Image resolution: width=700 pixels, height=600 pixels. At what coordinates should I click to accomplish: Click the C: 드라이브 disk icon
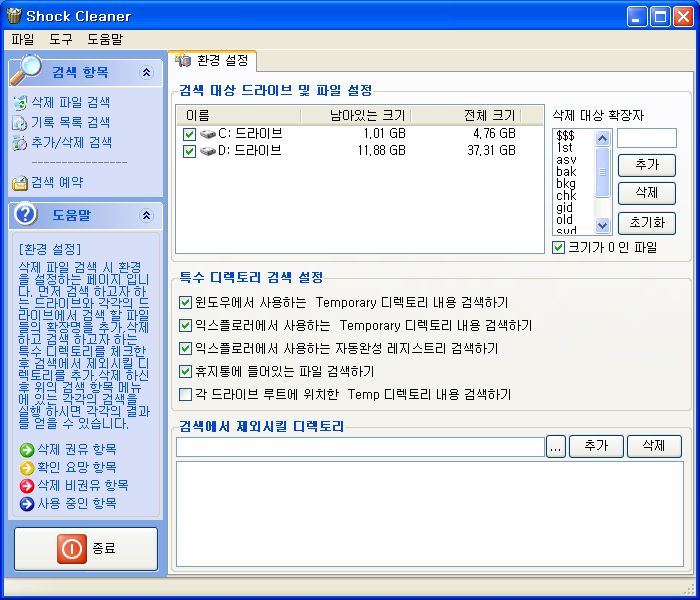[x=208, y=134]
